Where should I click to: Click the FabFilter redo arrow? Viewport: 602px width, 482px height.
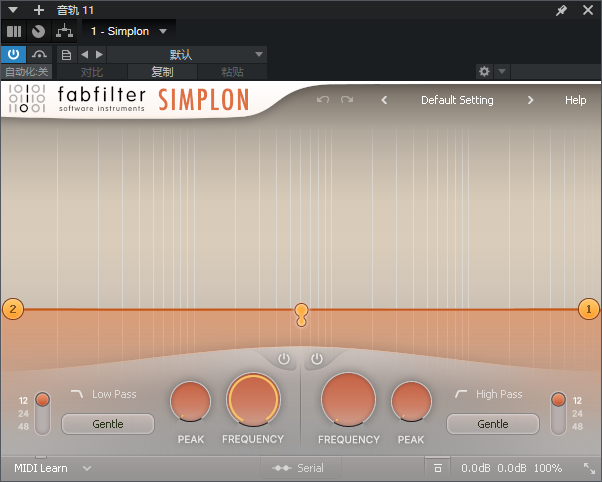pos(347,100)
